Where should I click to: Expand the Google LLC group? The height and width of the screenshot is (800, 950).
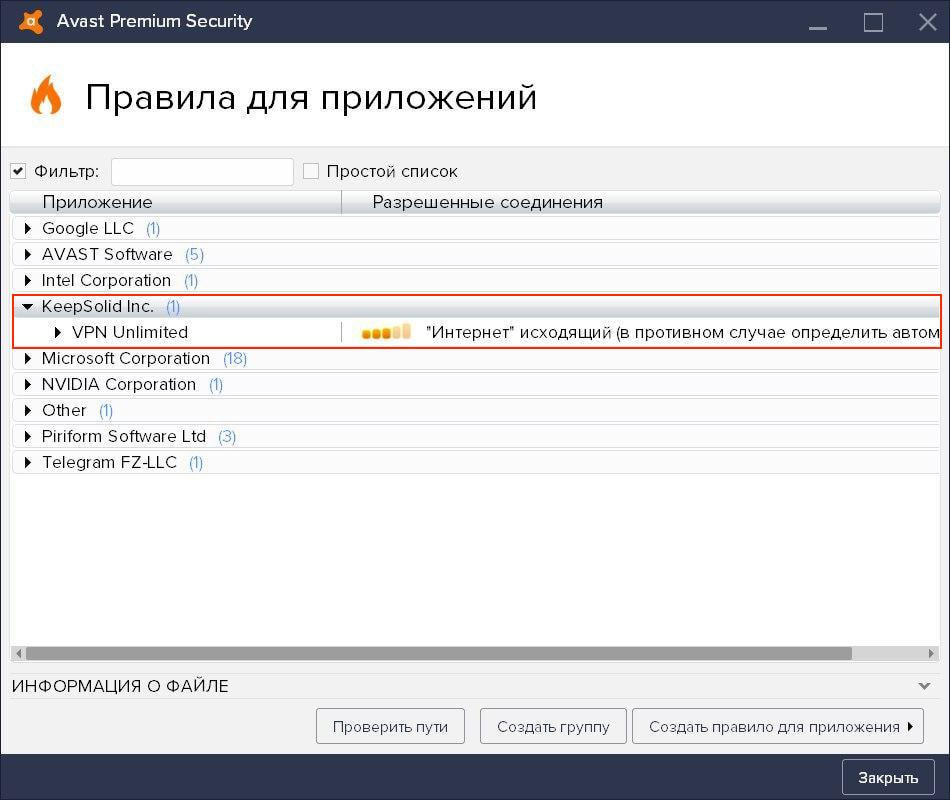(28, 229)
